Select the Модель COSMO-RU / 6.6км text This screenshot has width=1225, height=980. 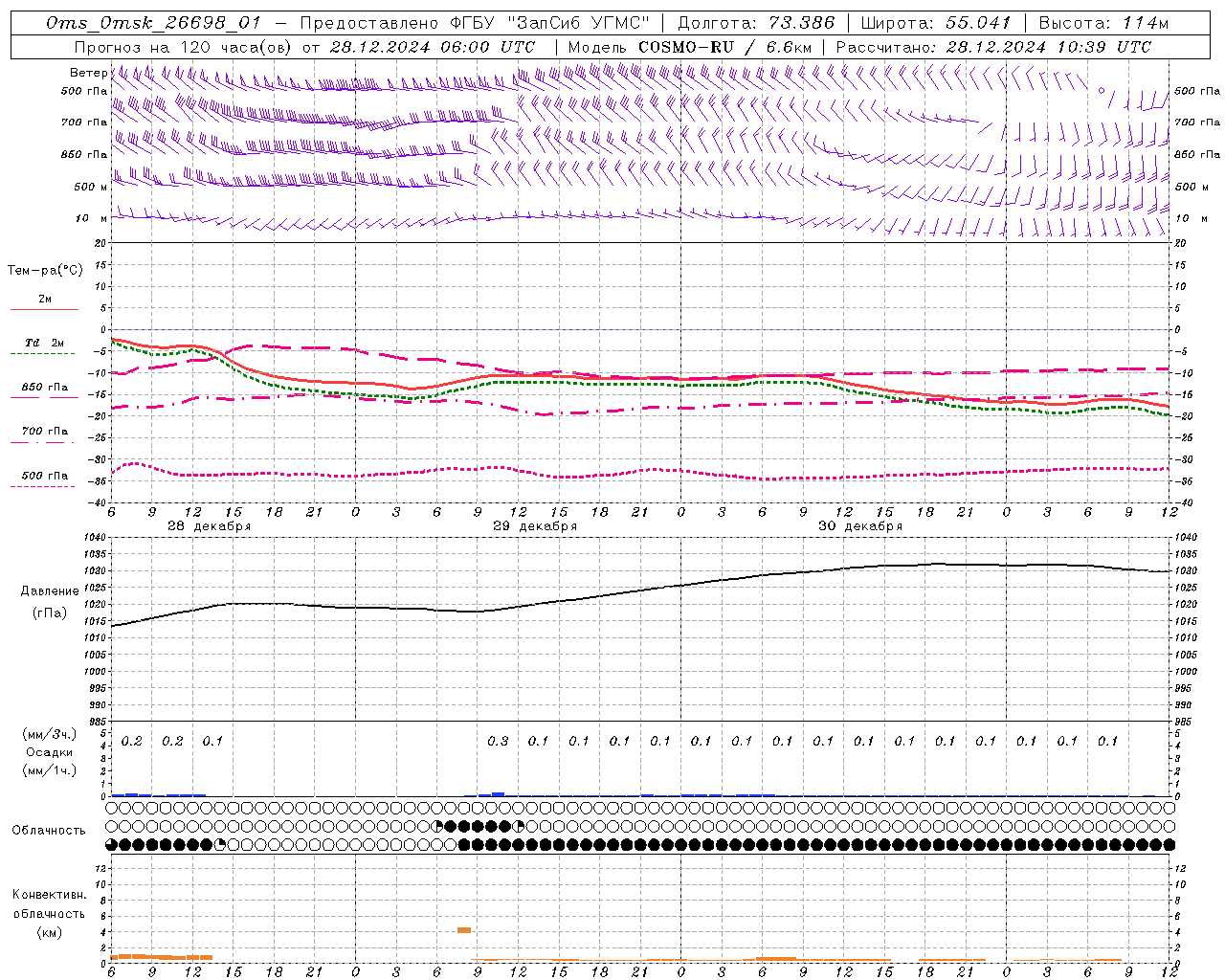689,47
